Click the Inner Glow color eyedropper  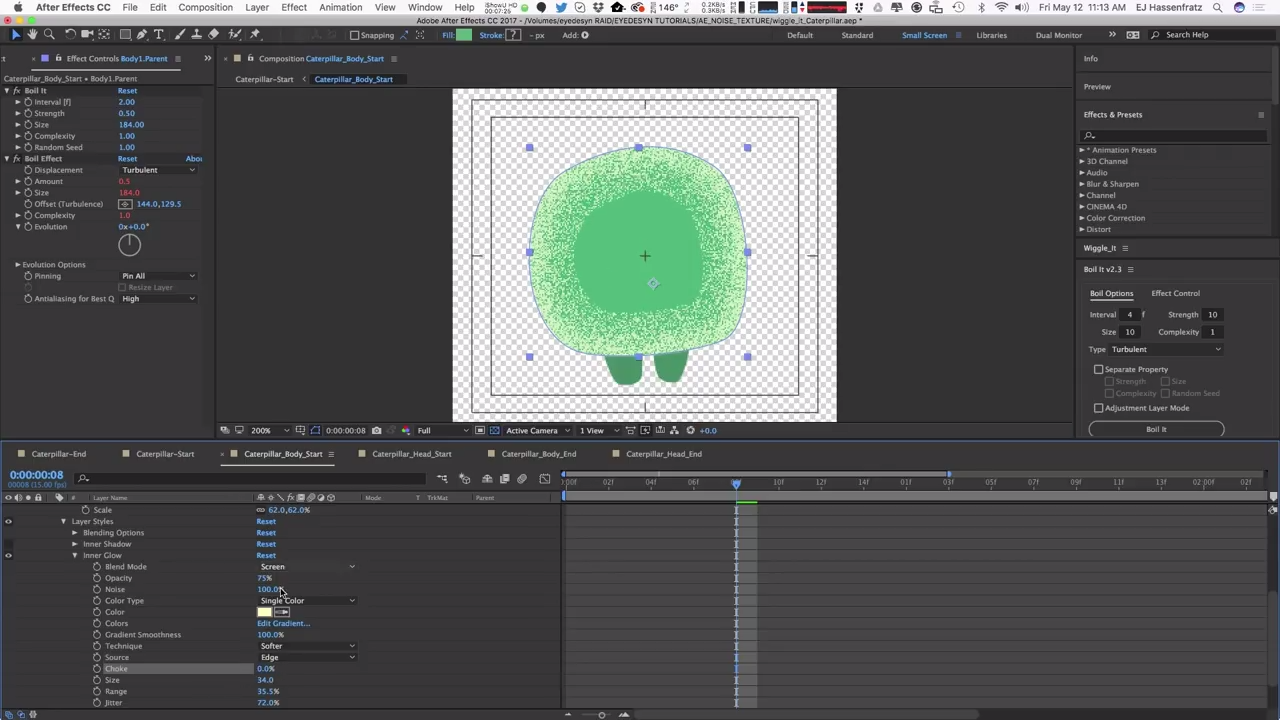click(x=283, y=612)
